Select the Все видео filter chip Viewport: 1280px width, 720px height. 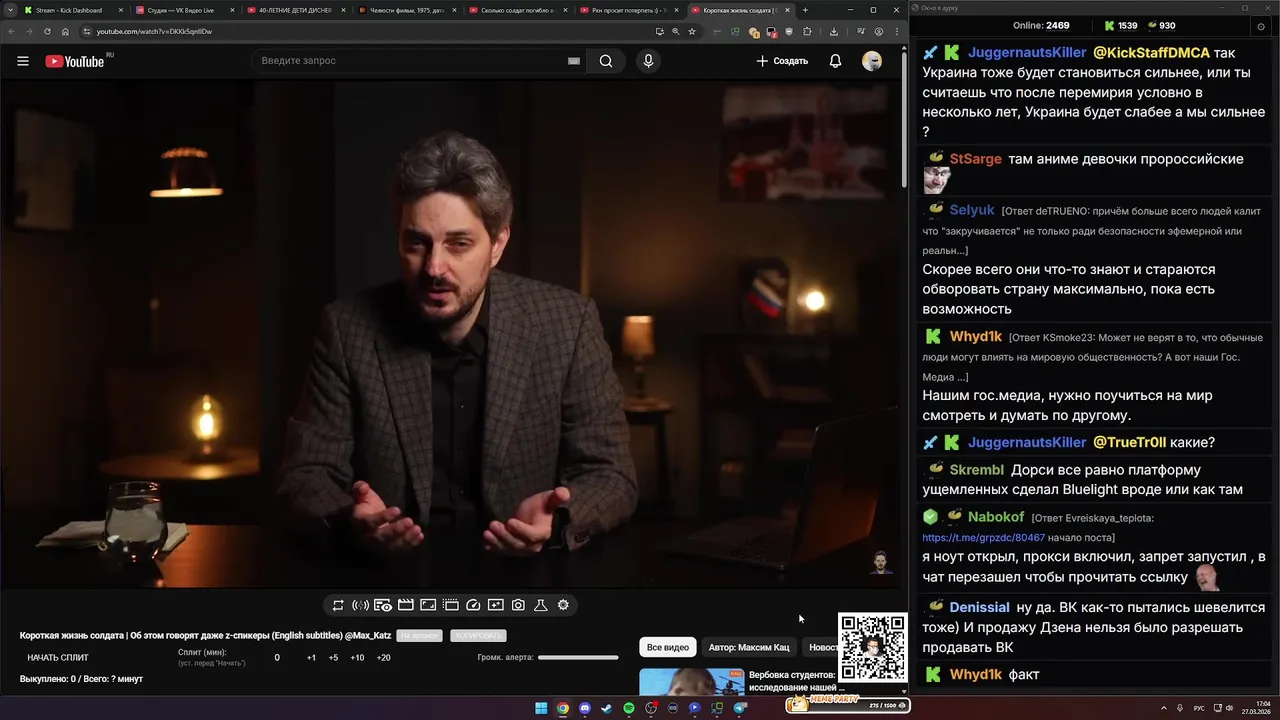click(x=668, y=648)
